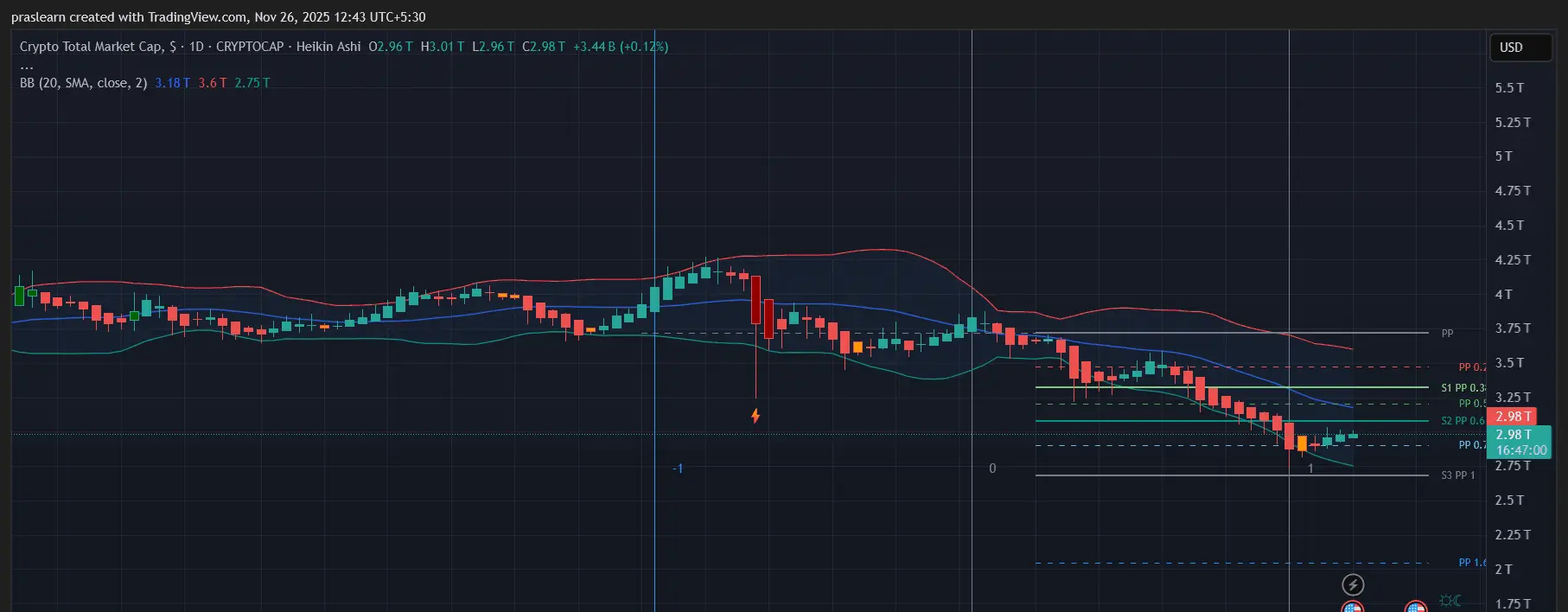This screenshot has width=1568, height=612.
Task: Select the large dark red candle
Action: pyautogui.click(x=755, y=300)
